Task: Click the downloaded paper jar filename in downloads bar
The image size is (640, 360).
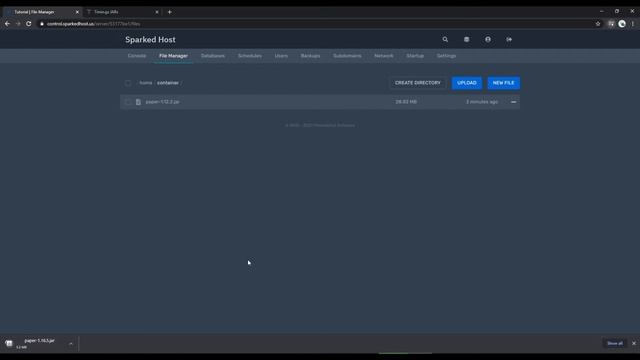Action: pyautogui.click(x=40, y=340)
